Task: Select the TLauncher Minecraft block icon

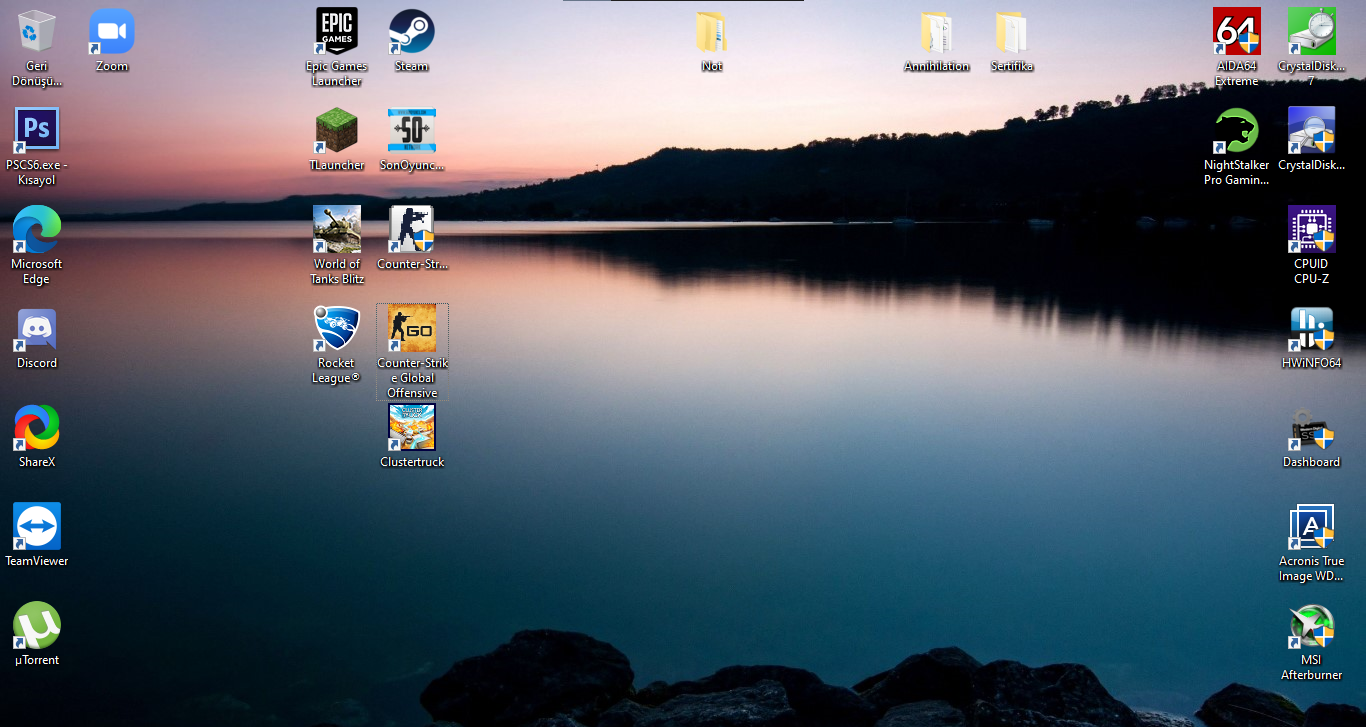Action: [x=337, y=131]
